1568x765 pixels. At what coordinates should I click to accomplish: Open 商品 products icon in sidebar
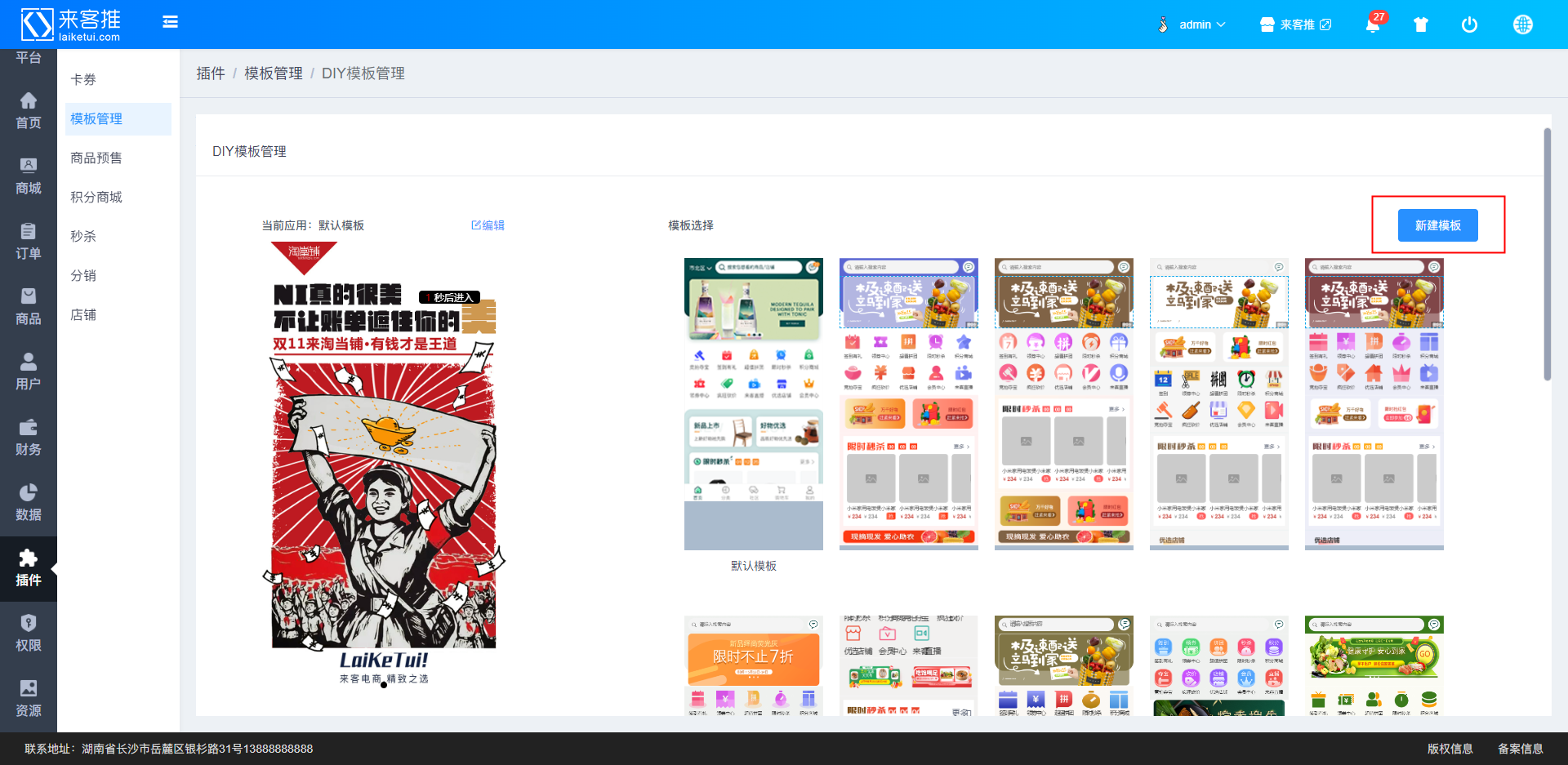(x=29, y=306)
